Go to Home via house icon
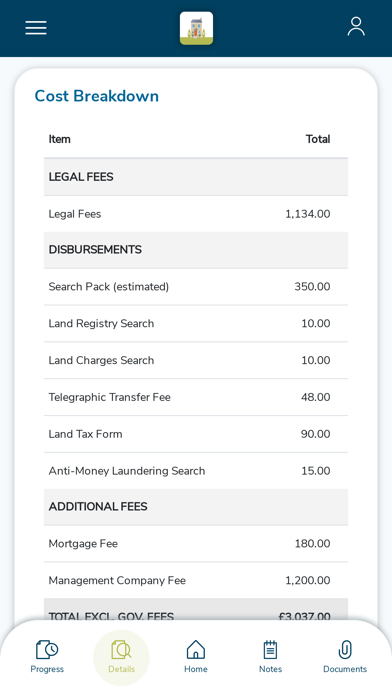 196,650
